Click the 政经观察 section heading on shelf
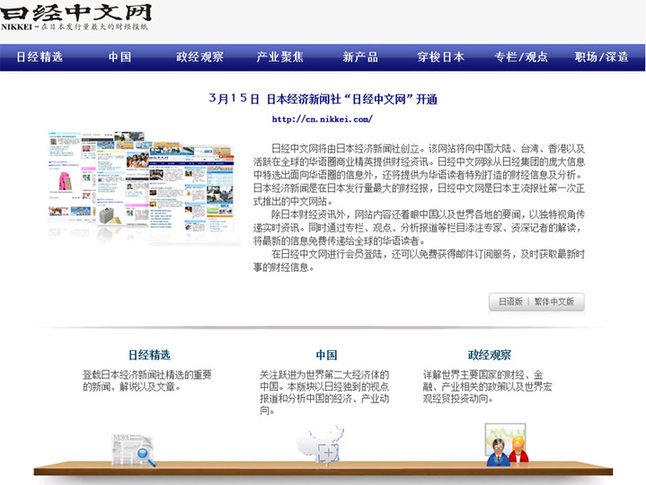This screenshot has height=485, width=646. [489, 355]
